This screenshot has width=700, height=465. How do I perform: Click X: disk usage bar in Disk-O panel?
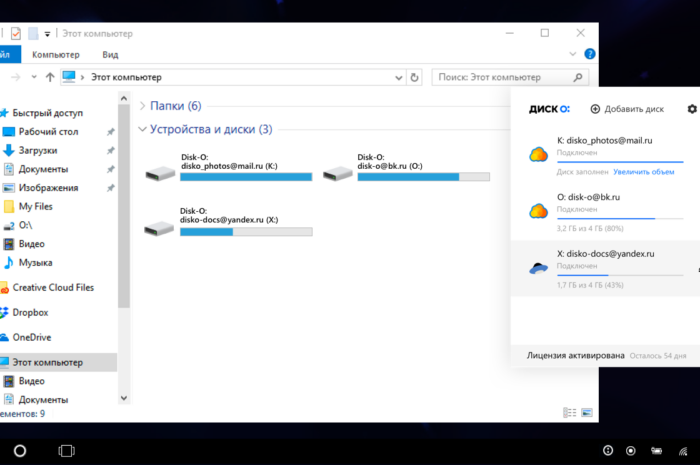pyautogui.click(x=620, y=275)
